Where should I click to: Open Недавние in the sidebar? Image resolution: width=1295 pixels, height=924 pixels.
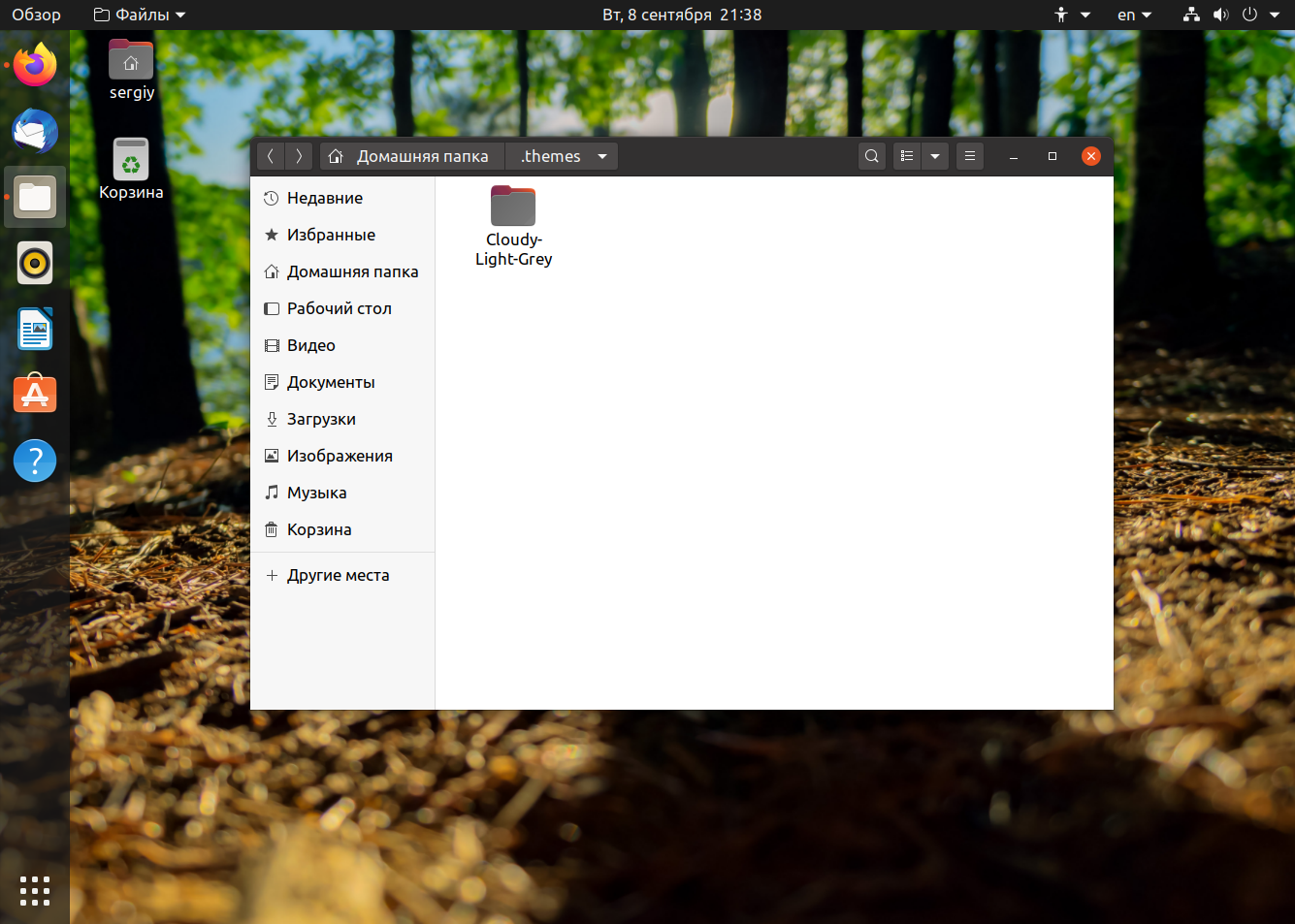342,198
